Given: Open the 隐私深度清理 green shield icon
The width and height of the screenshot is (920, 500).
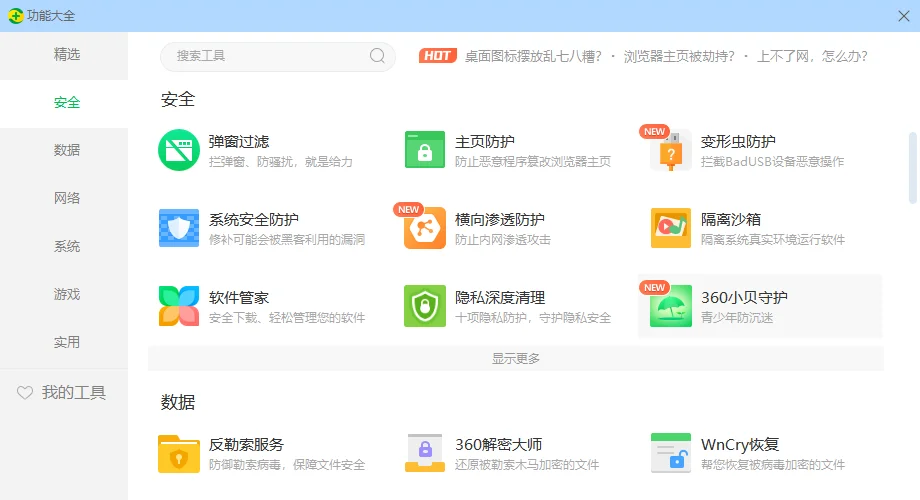Looking at the screenshot, I should pyautogui.click(x=425, y=306).
